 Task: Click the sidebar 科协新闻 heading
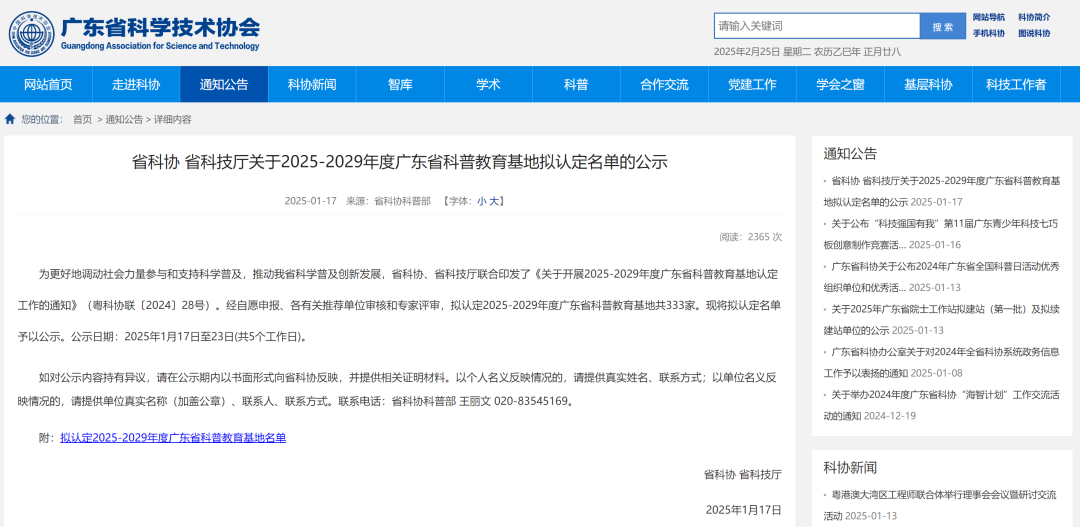coord(850,468)
